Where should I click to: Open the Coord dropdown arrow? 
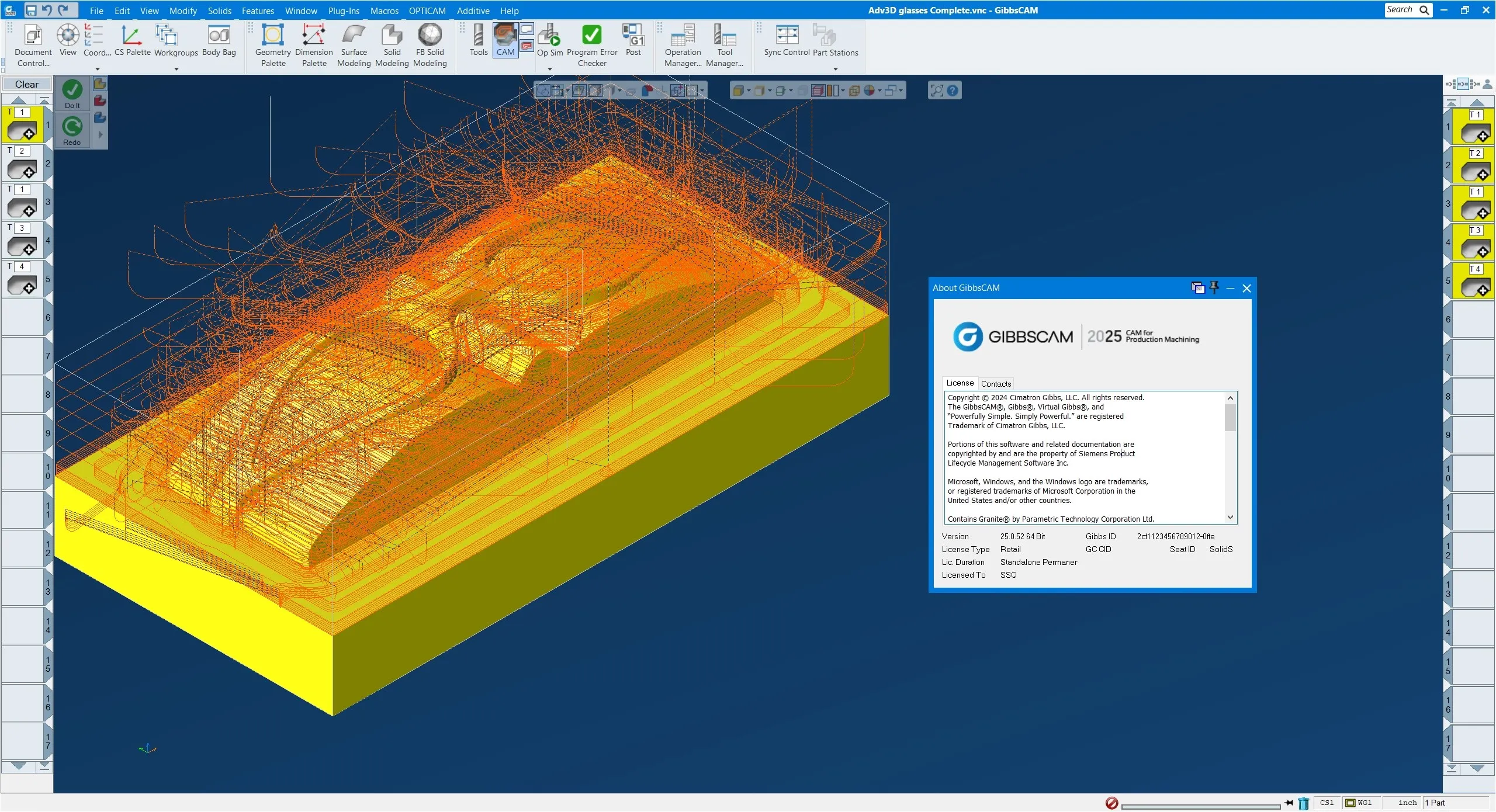click(x=98, y=69)
